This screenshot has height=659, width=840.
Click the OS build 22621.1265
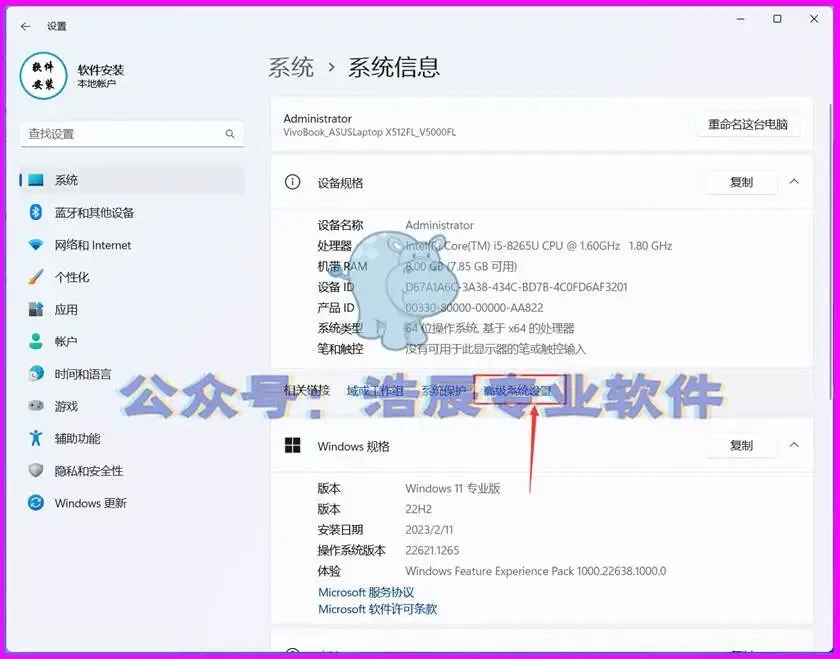(432, 550)
